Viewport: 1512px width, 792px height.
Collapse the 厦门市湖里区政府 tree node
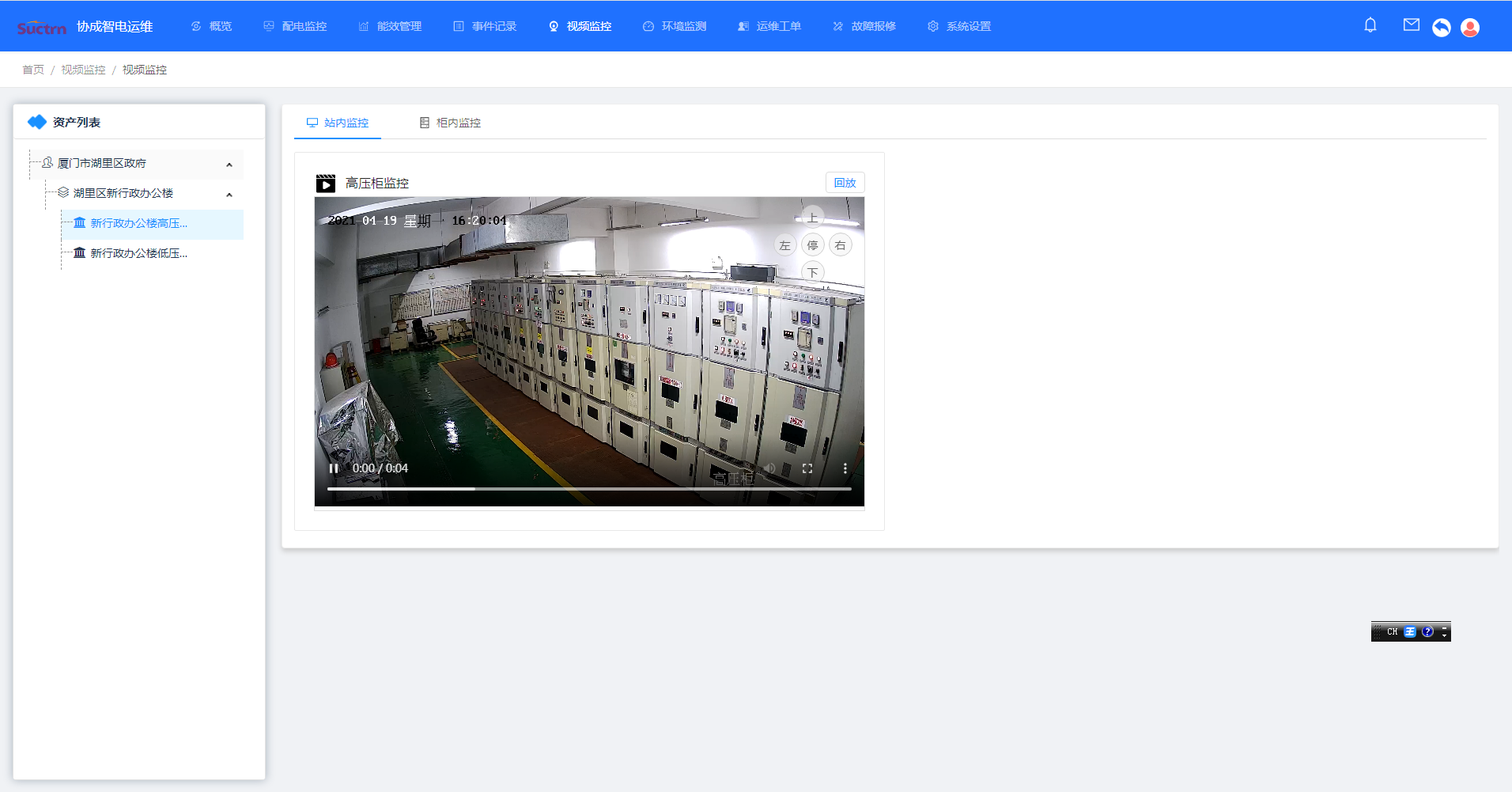tap(229, 165)
